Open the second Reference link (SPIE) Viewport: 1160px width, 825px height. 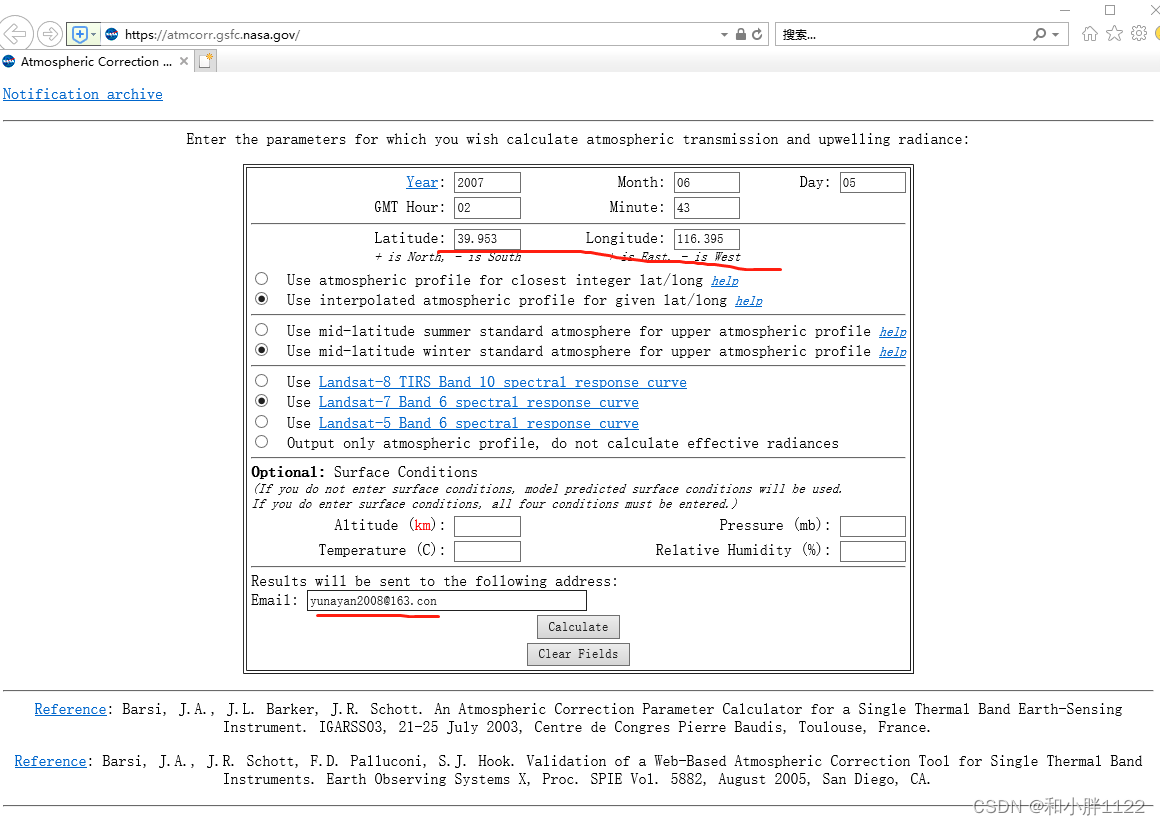[x=50, y=761]
